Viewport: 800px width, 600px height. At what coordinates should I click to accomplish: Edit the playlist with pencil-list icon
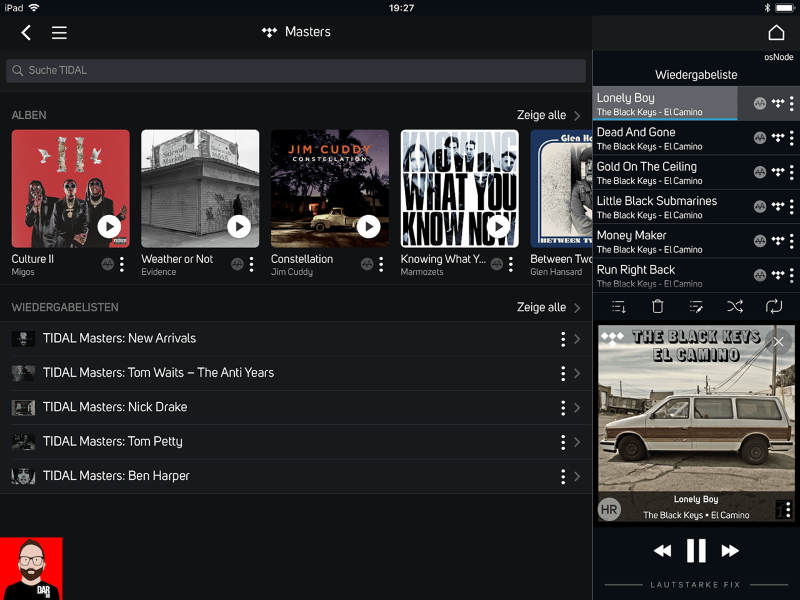(x=696, y=307)
